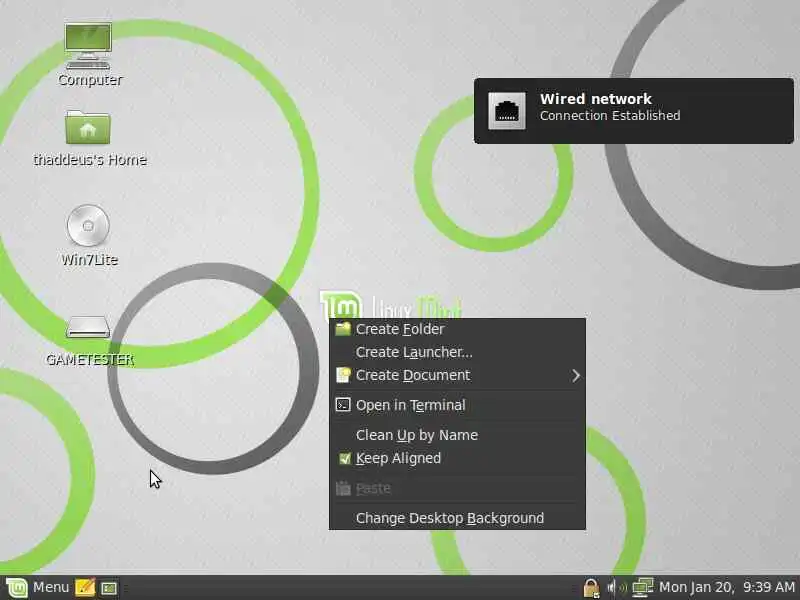The height and width of the screenshot is (600, 800).
Task: Choose Create Launcher... from the context menu
Action: point(457,353)
